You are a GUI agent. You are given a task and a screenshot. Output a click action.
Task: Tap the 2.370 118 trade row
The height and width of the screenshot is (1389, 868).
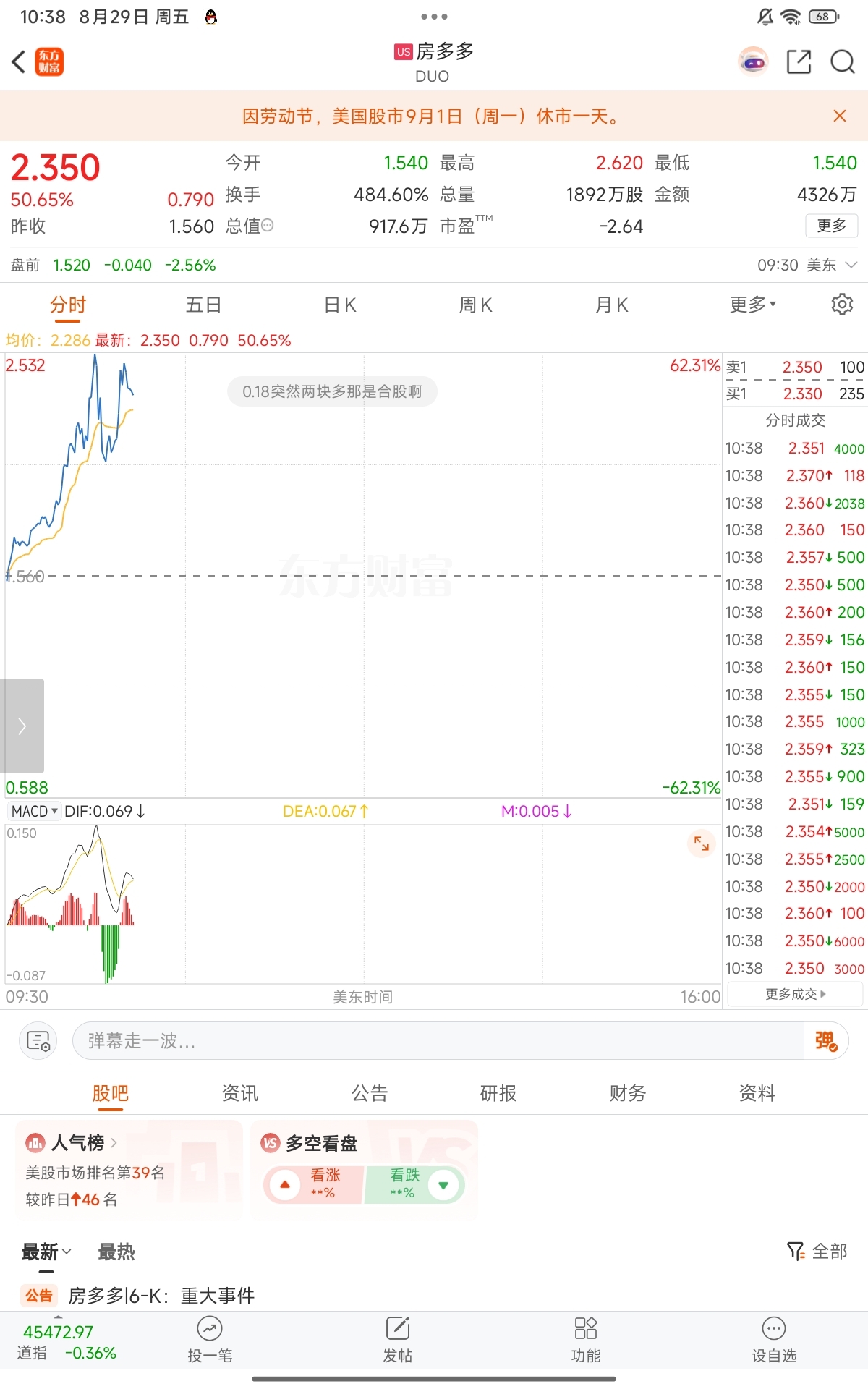click(x=795, y=475)
